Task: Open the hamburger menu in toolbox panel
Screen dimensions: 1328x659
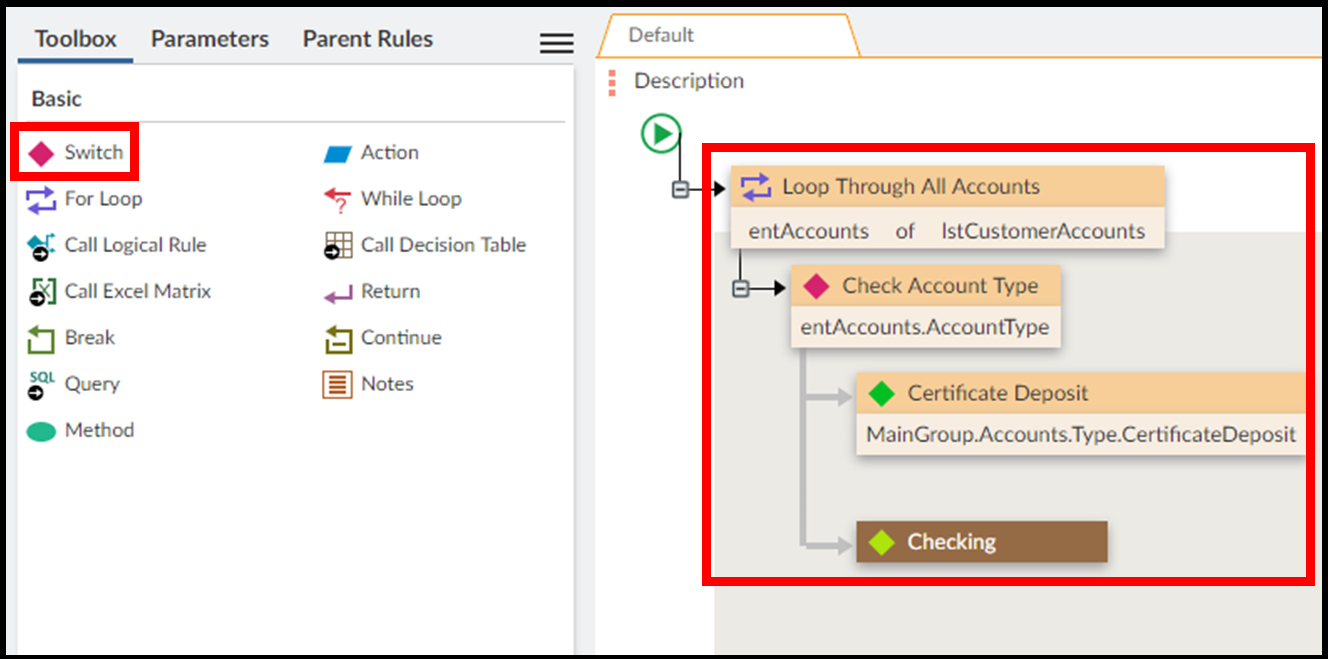Action: tap(556, 43)
